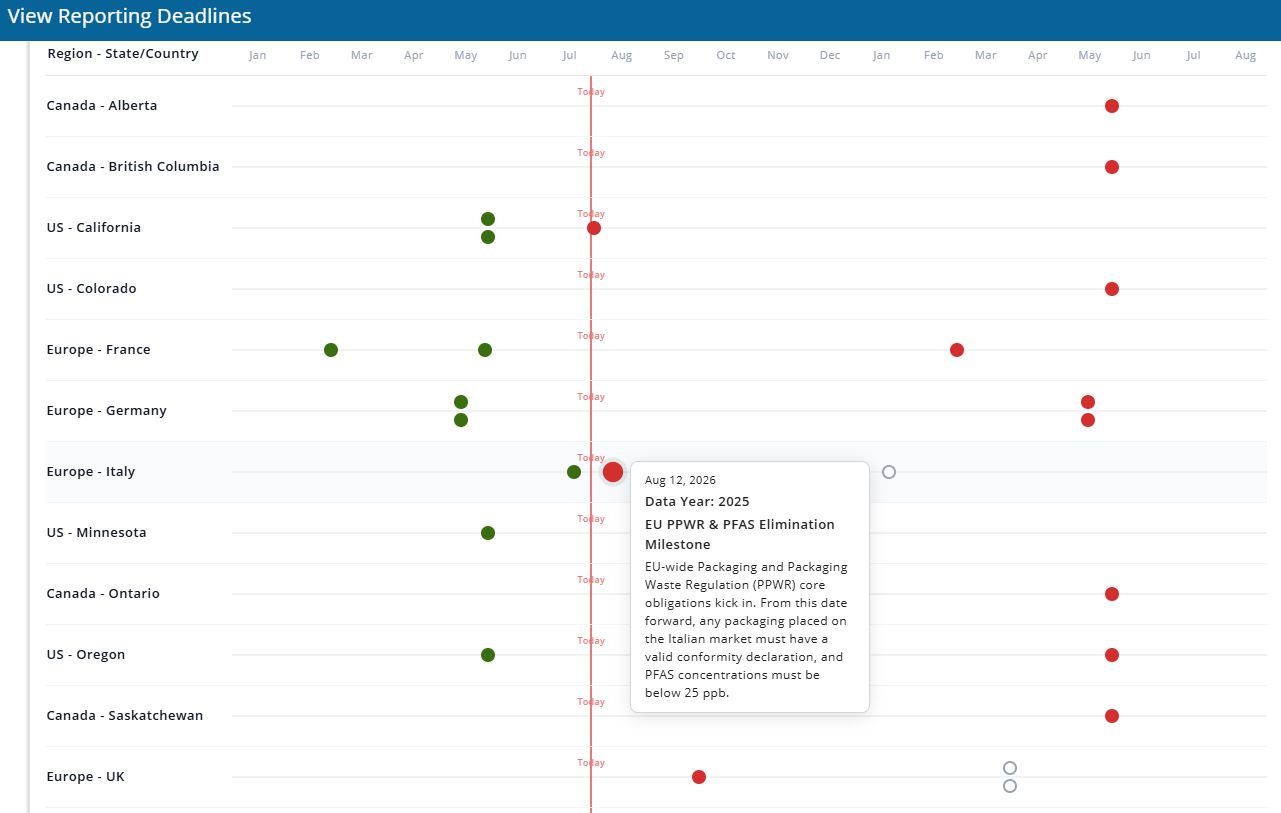Screen dimensions: 1281x813
Task: Click US - California red marker near Today
Action: (x=594, y=228)
